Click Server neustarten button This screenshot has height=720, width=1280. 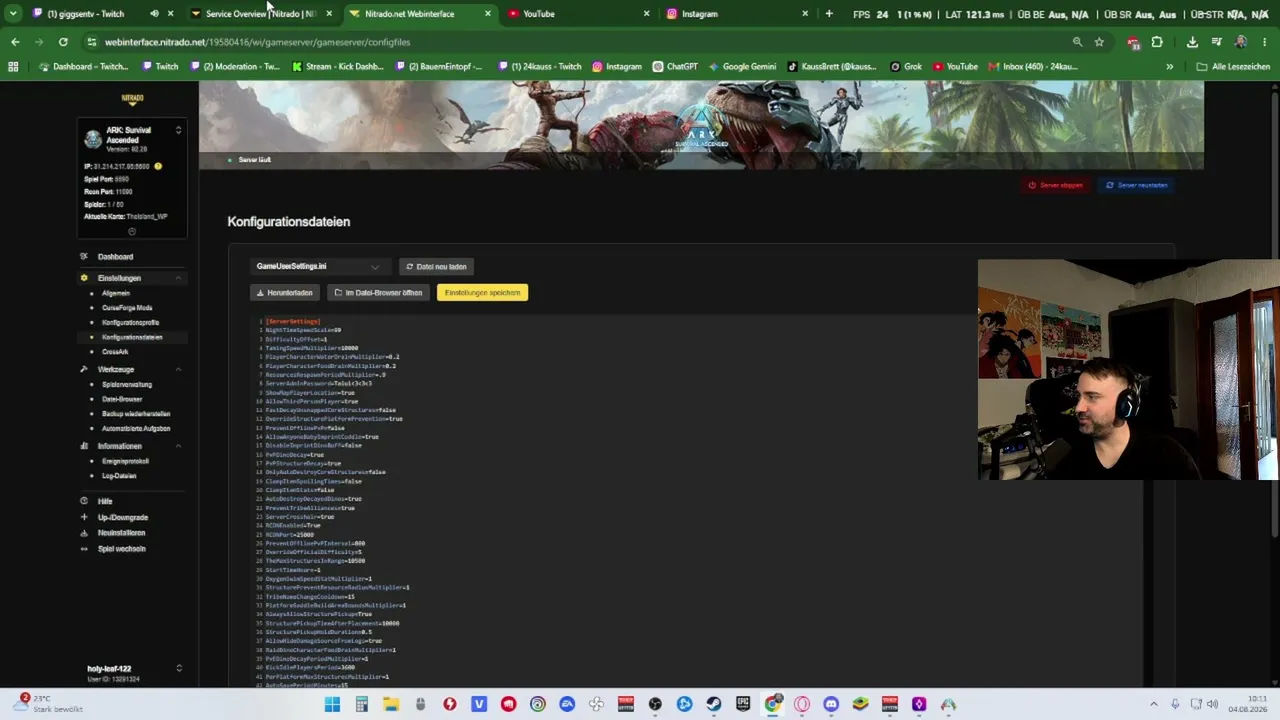pos(1137,185)
